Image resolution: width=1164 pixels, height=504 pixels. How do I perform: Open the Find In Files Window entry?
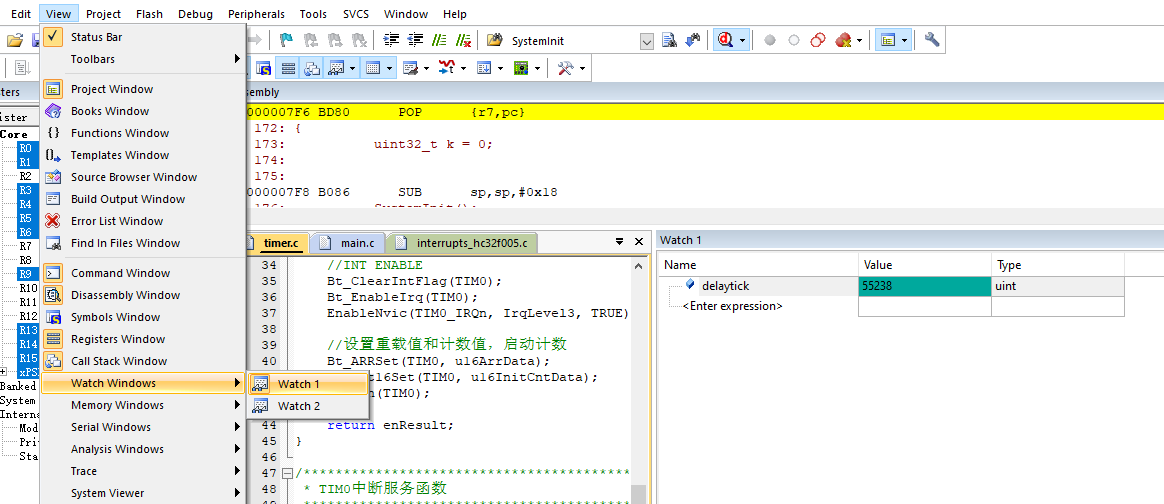tap(143, 243)
